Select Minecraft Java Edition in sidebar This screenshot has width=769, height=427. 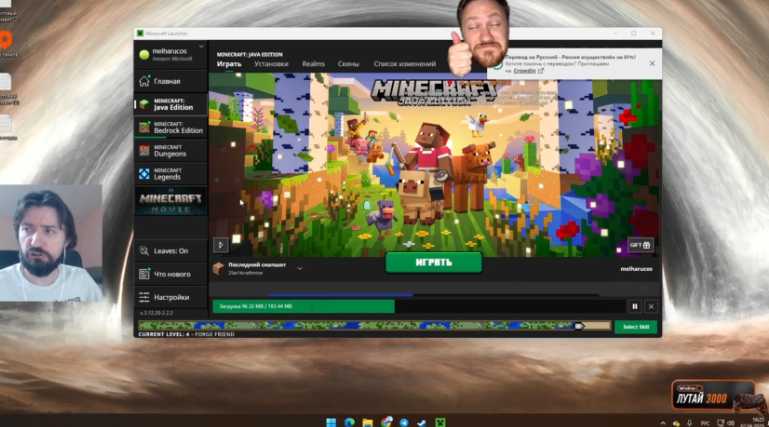coord(170,104)
